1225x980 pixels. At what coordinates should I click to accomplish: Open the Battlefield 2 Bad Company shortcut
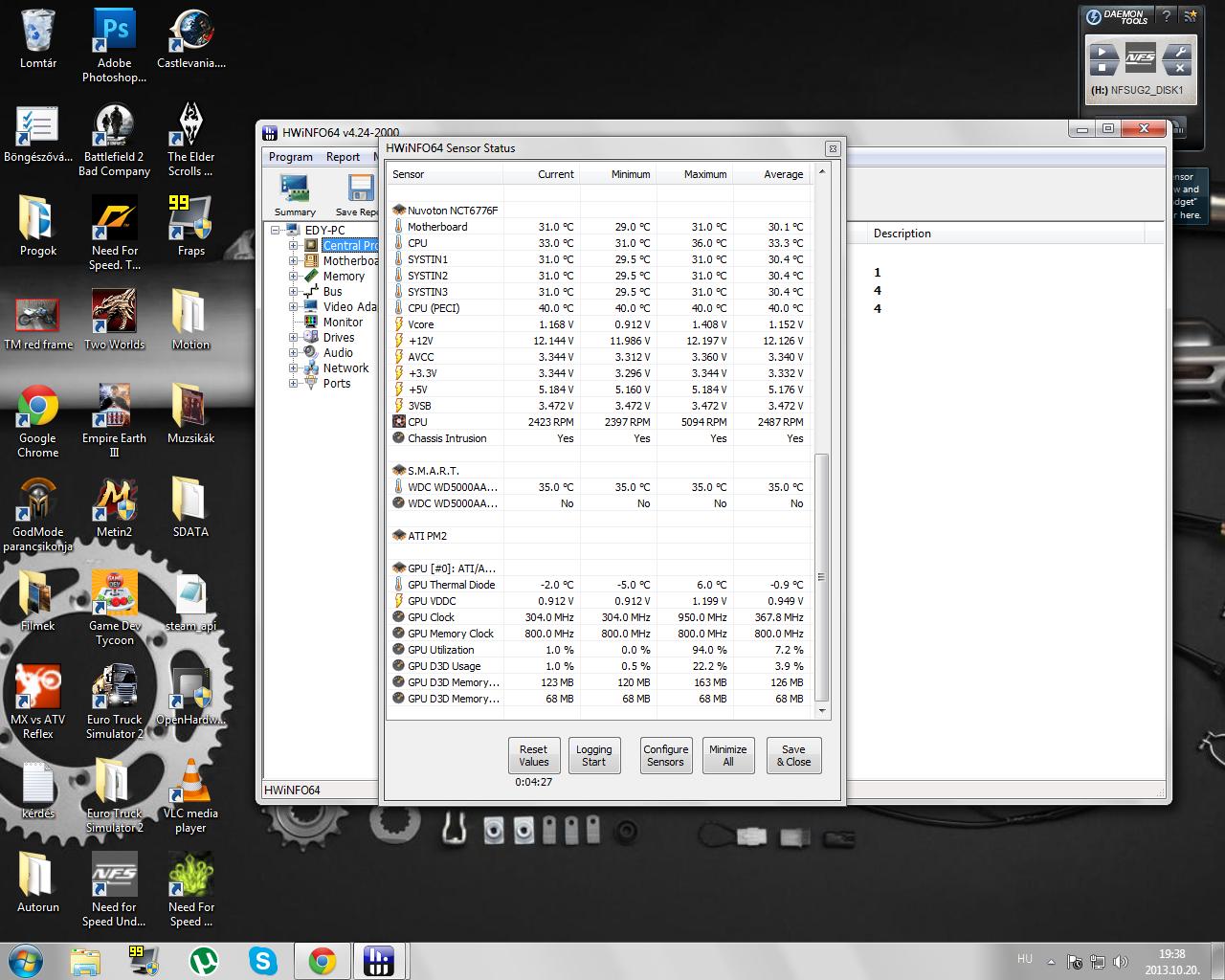coord(114,140)
